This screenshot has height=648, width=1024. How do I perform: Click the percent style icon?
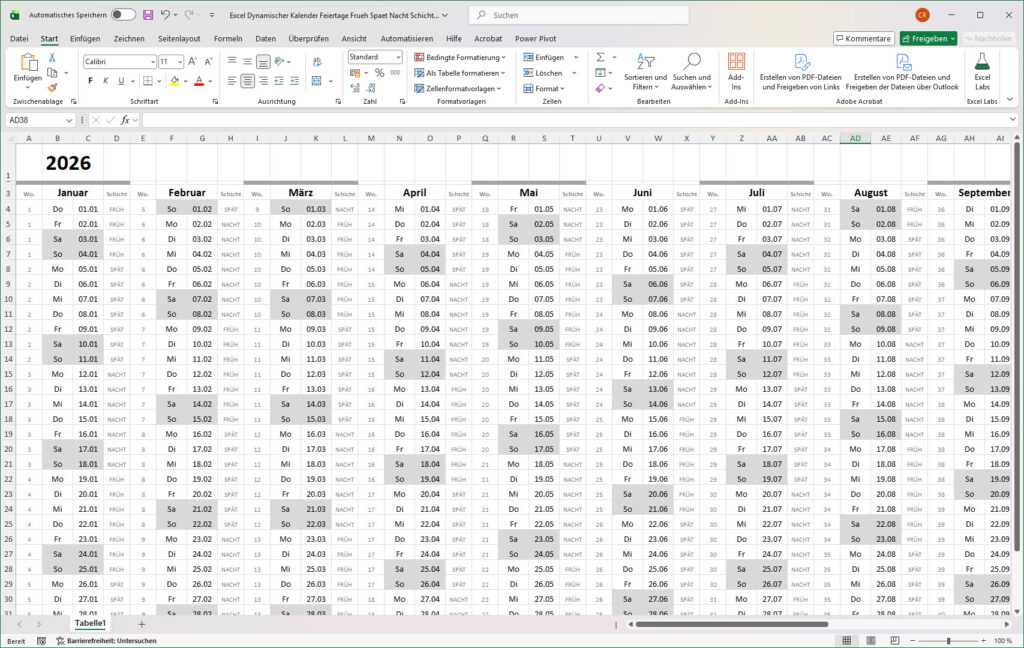point(379,73)
